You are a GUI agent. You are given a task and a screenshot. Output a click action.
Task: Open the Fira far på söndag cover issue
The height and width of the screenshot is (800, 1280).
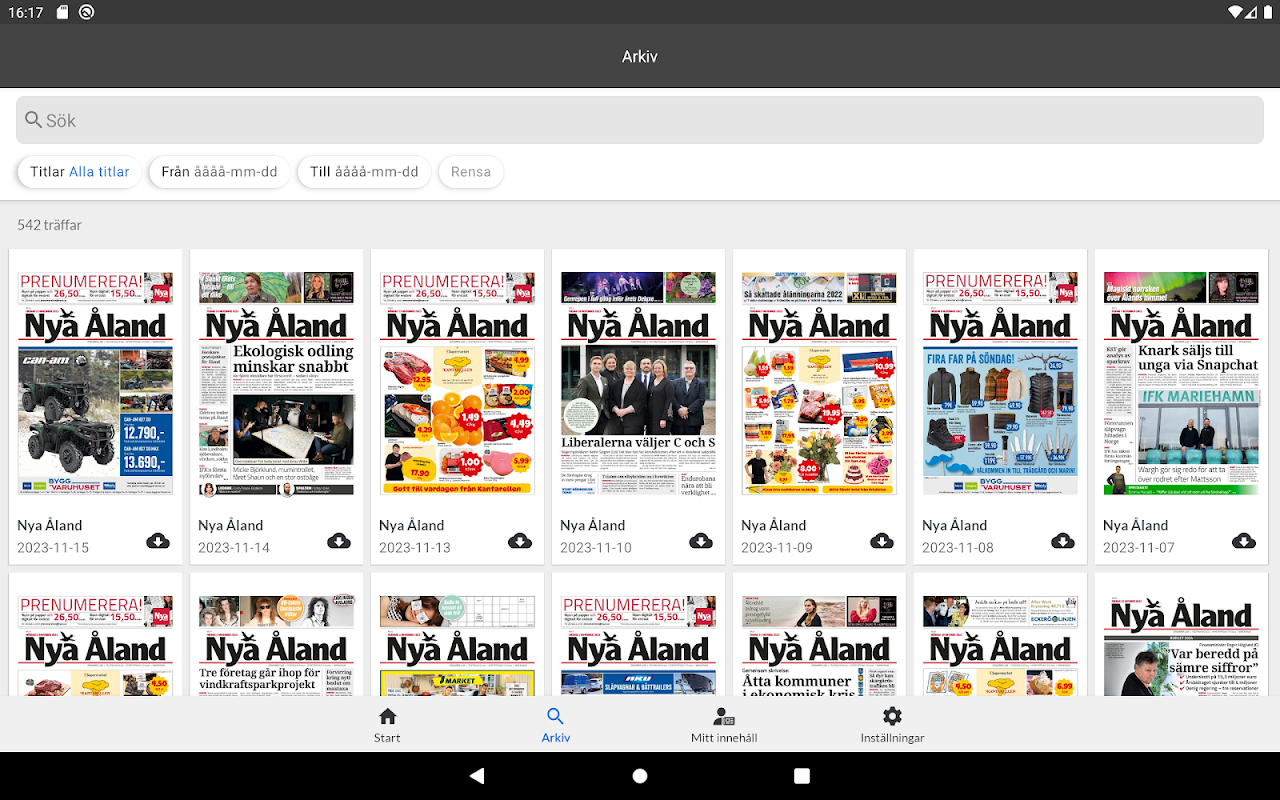coord(1001,383)
